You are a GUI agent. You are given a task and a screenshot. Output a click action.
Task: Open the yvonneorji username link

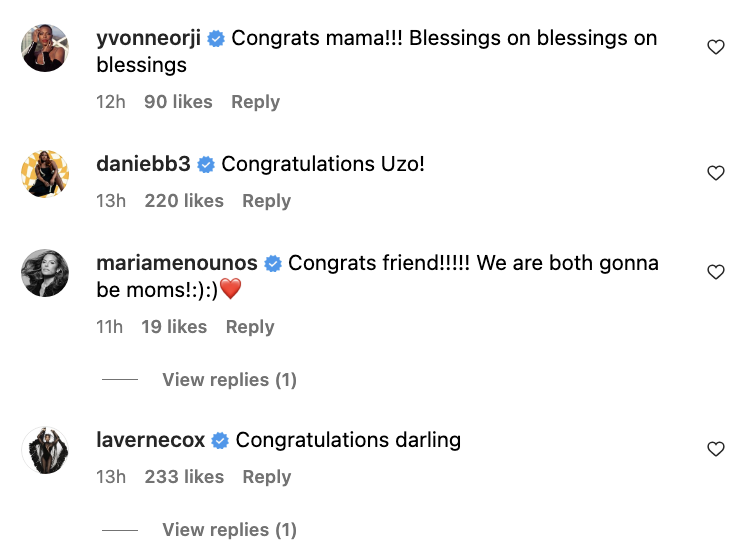(148, 39)
